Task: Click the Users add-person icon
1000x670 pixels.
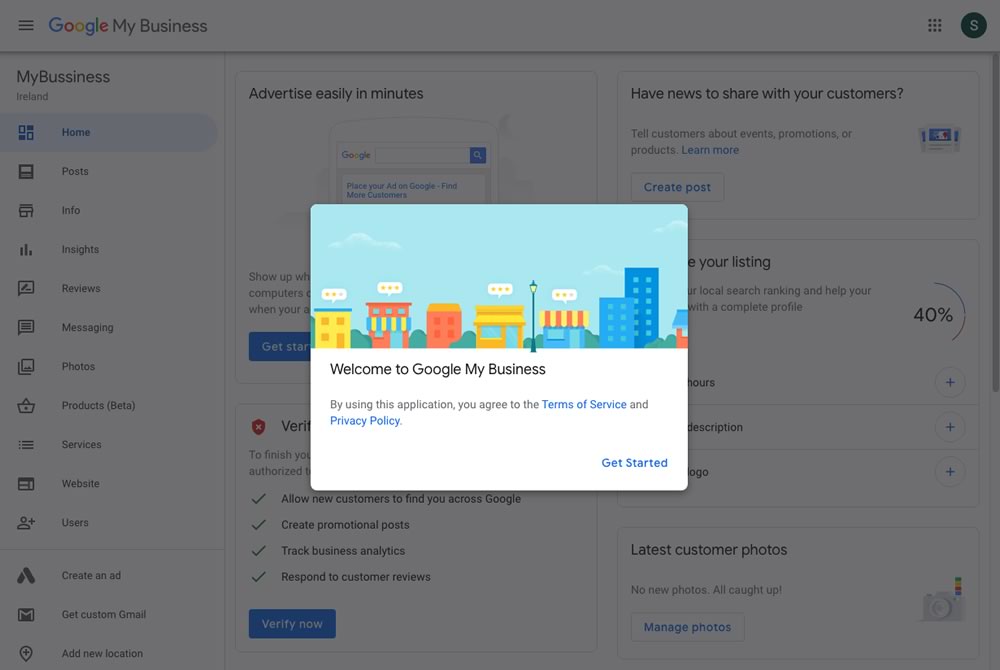Action: pyautogui.click(x=26, y=523)
